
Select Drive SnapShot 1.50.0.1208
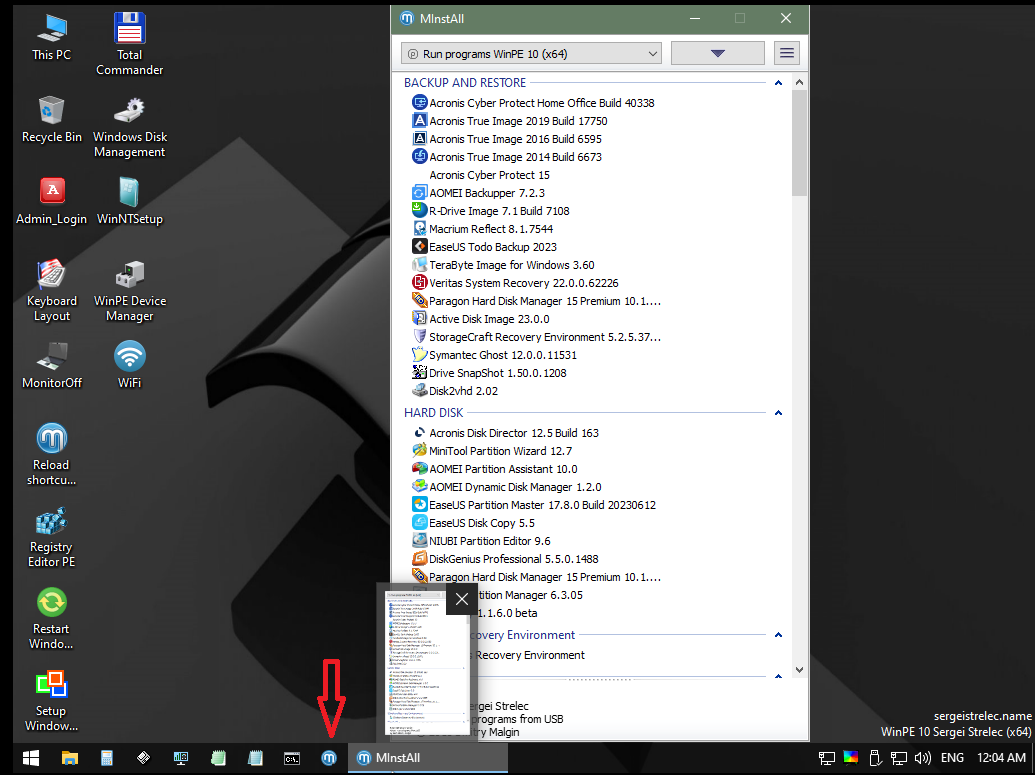point(489,373)
